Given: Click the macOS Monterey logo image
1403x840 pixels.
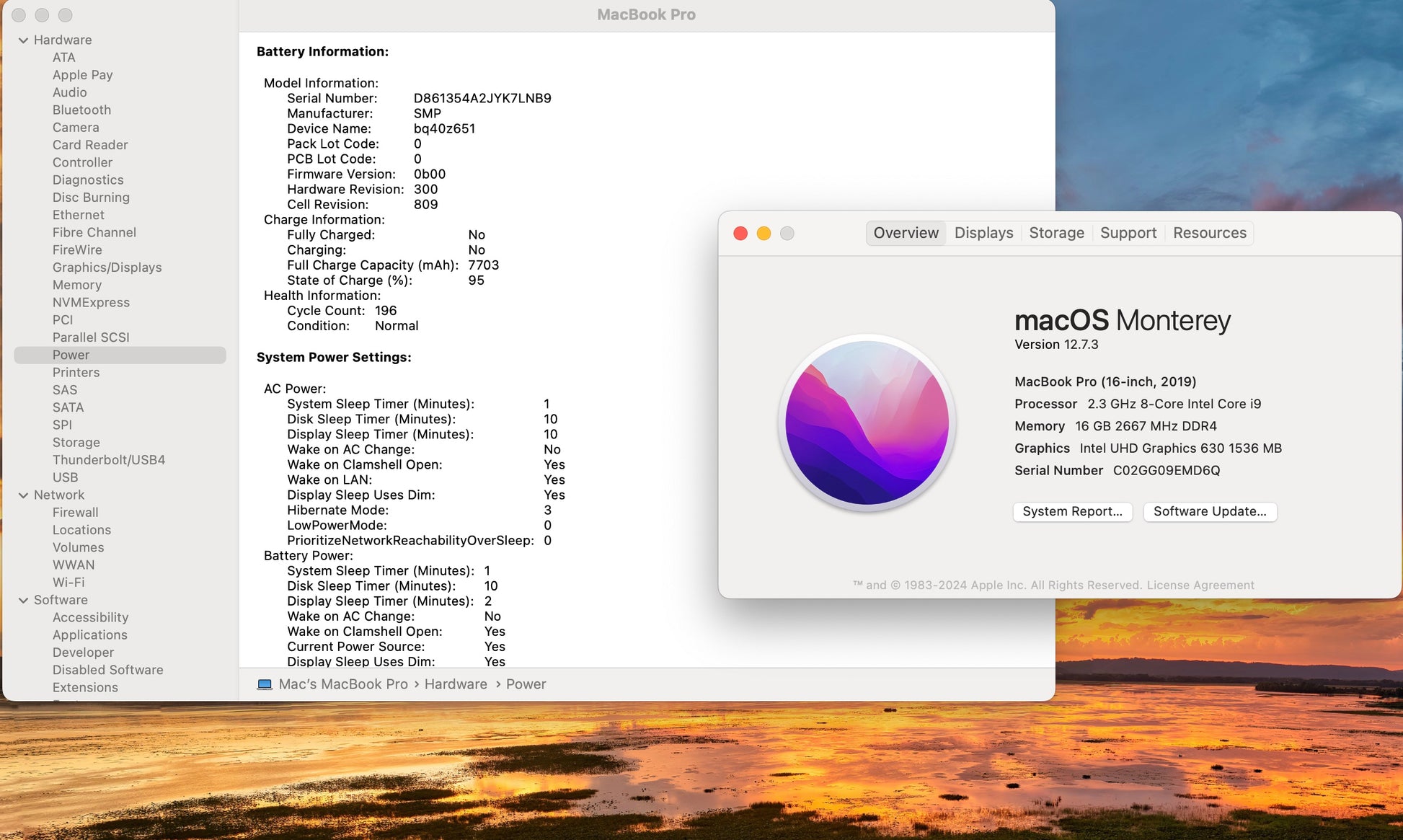Looking at the screenshot, I should (867, 423).
